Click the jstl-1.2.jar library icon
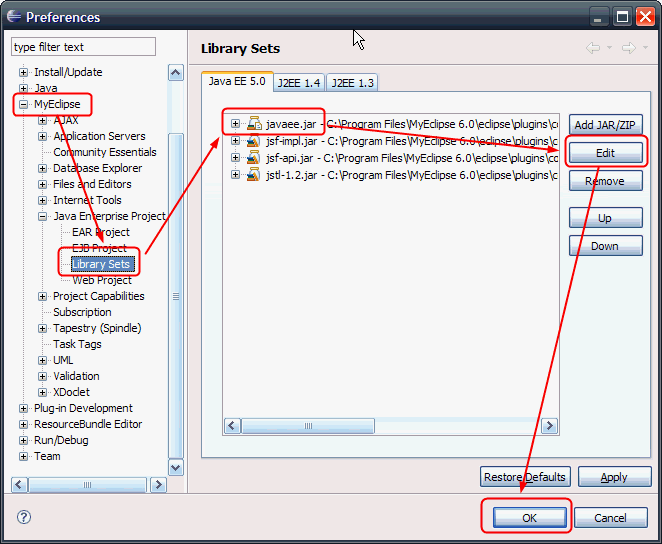This screenshot has height=544, width=662. (x=253, y=174)
